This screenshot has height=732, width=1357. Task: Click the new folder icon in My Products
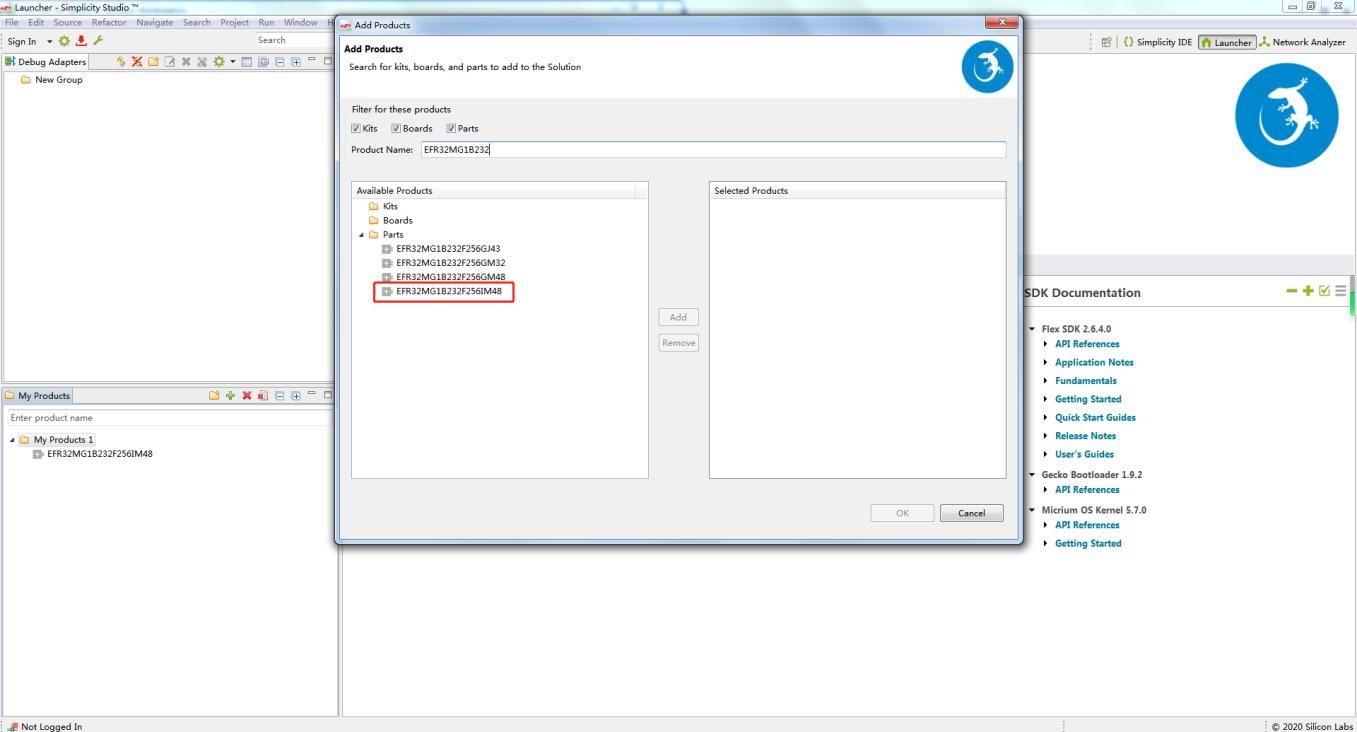pos(214,396)
